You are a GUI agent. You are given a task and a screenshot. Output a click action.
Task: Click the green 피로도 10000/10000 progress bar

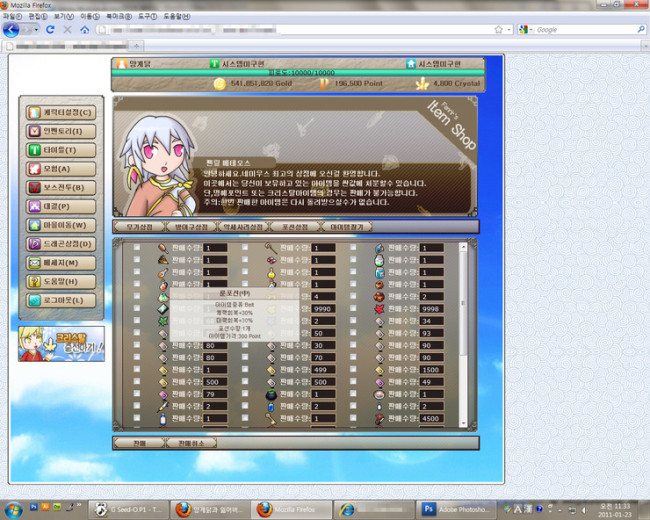298,73
